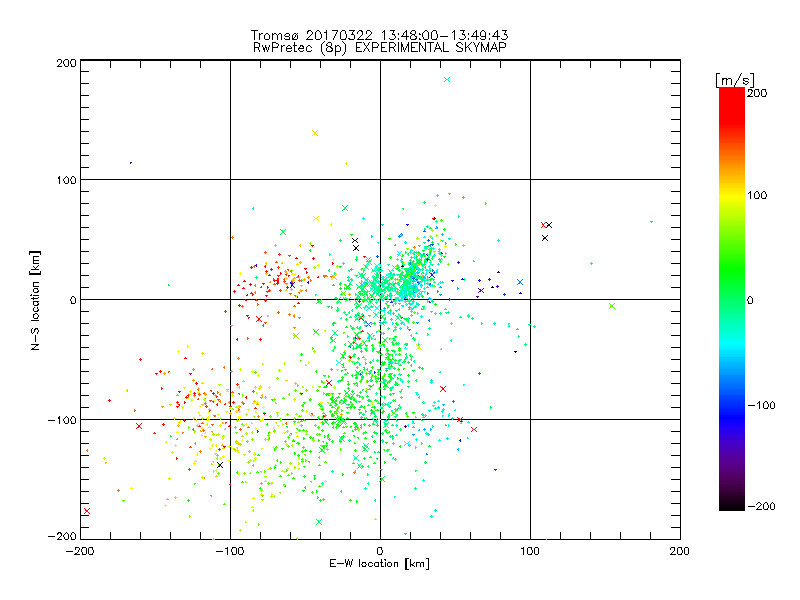
Task: Click the '200' tick label on the N-S axis
Action: pyautogui.click(x=66, y=63)
